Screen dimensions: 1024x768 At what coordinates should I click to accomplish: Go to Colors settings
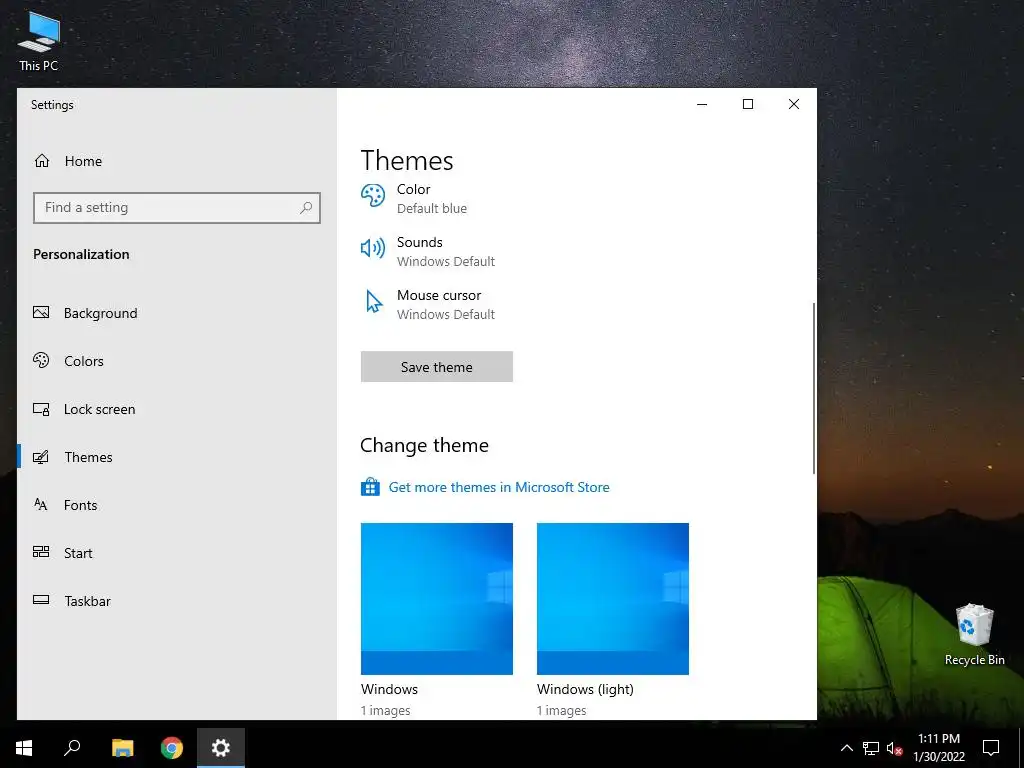pyautogui.click(x=176, y=361)
